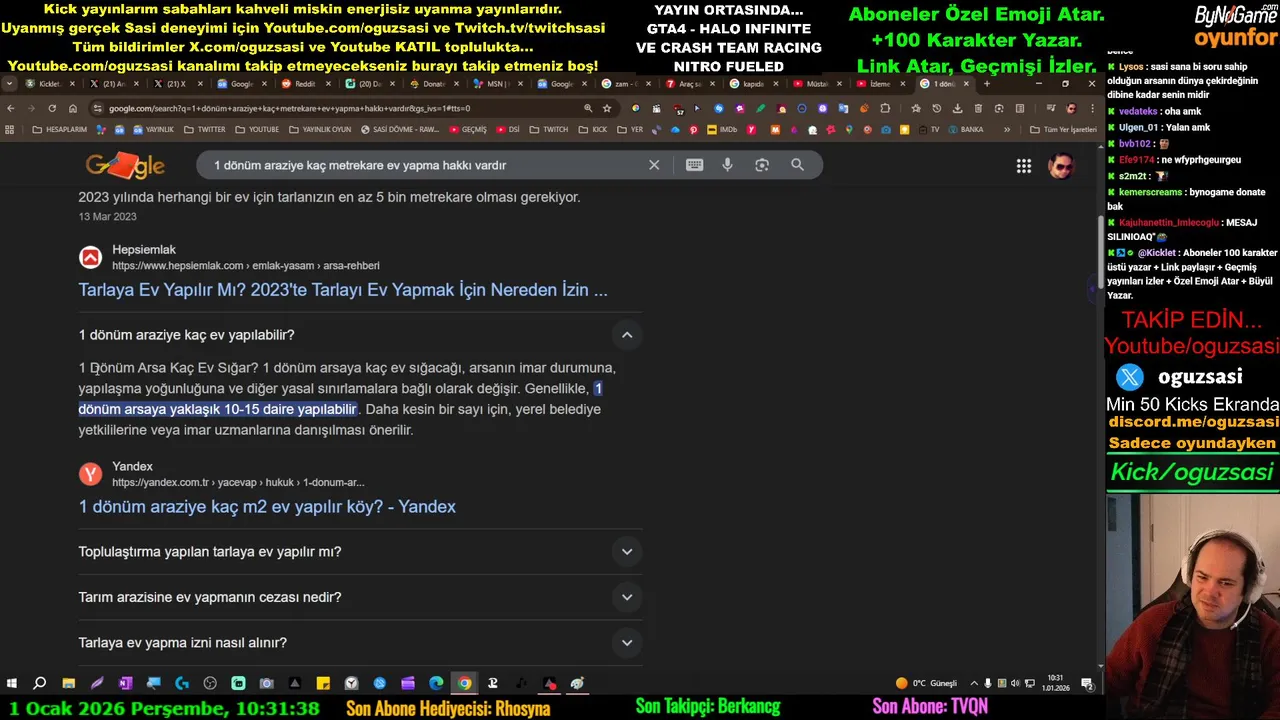Open the Chrome profile picture

coord(1071,108)
